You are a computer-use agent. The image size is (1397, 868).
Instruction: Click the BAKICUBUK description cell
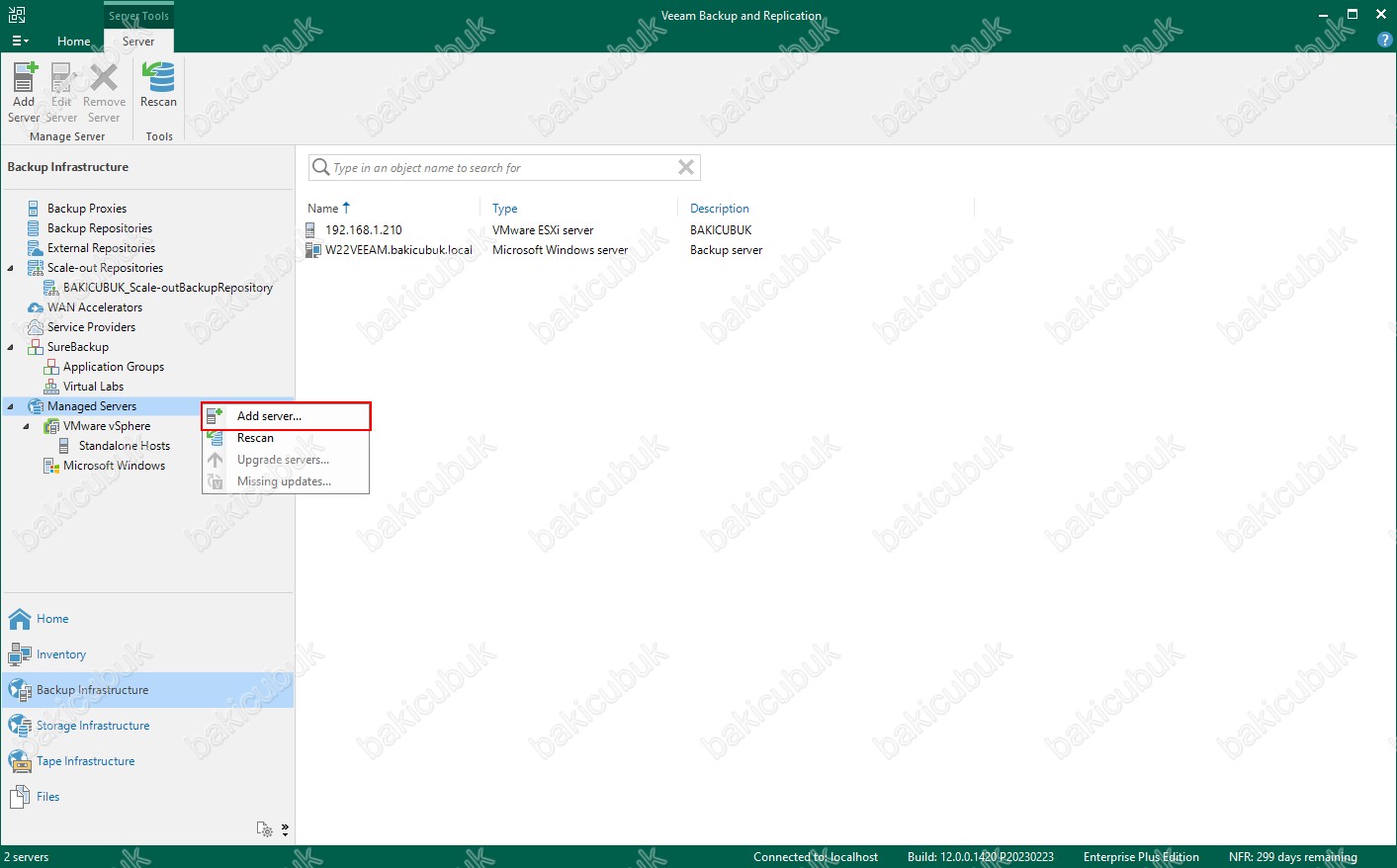[x=721, y=230]
